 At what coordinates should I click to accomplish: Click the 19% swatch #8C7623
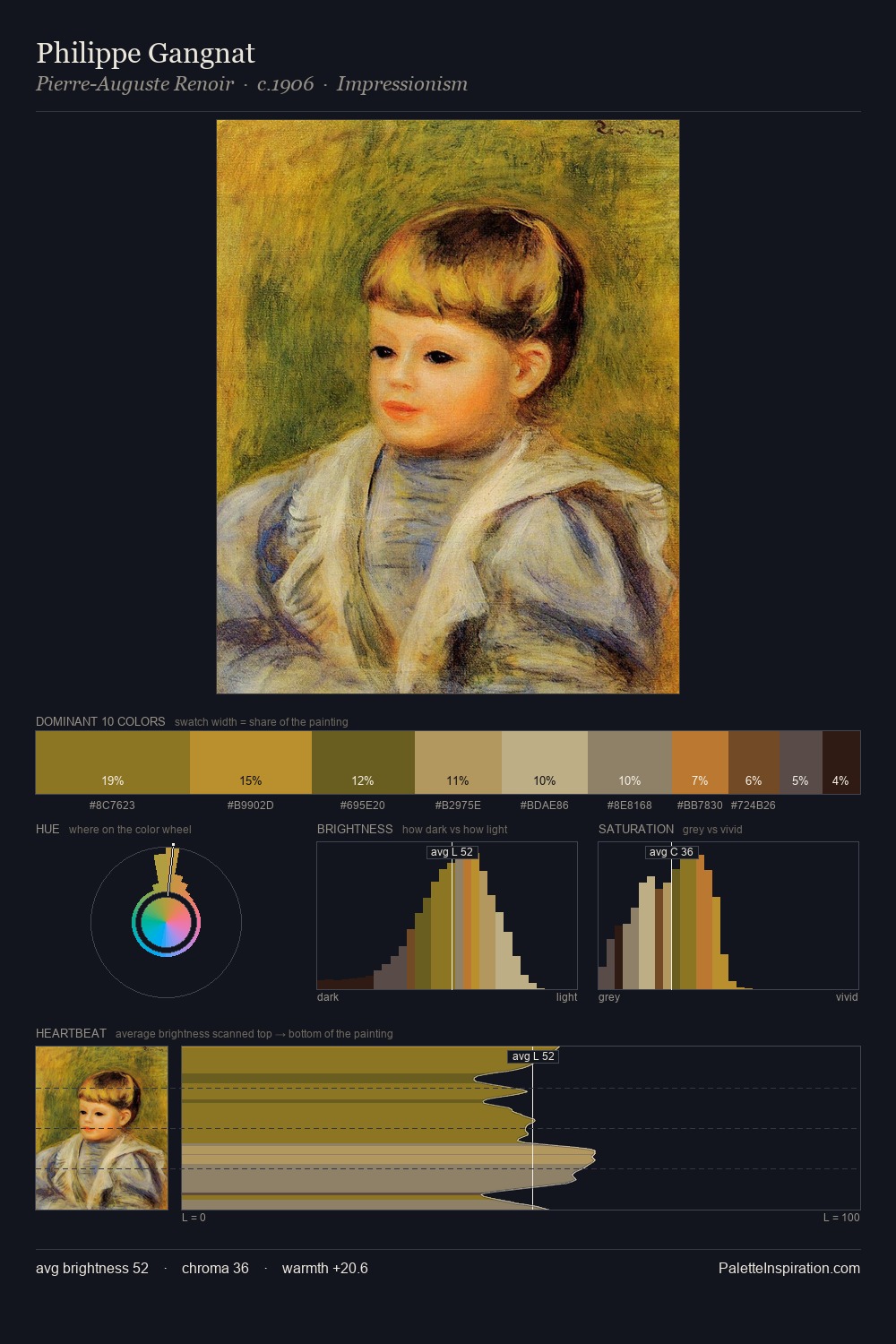pyautogui.click(x=113, y=762)
